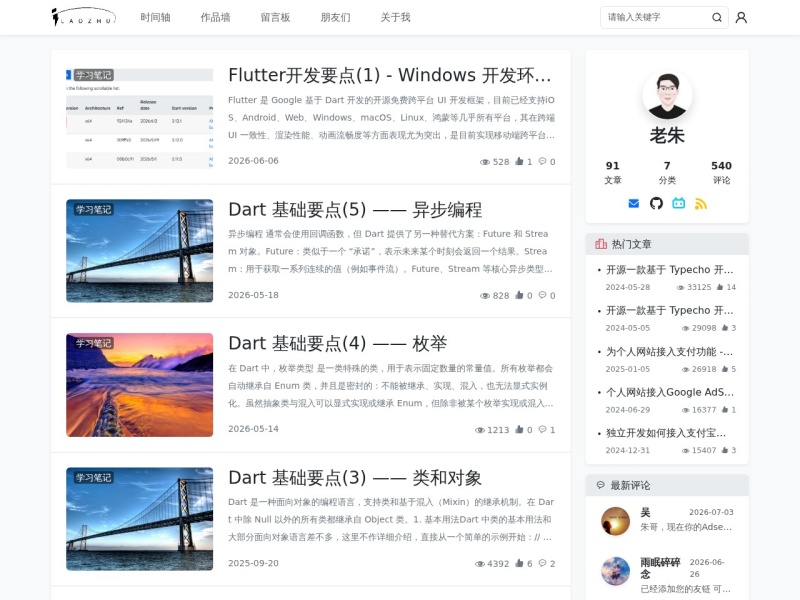800x600 pixels.
Task: Open 独立开发如何接入支付宝 hot article
Action: tap(666, 433)
